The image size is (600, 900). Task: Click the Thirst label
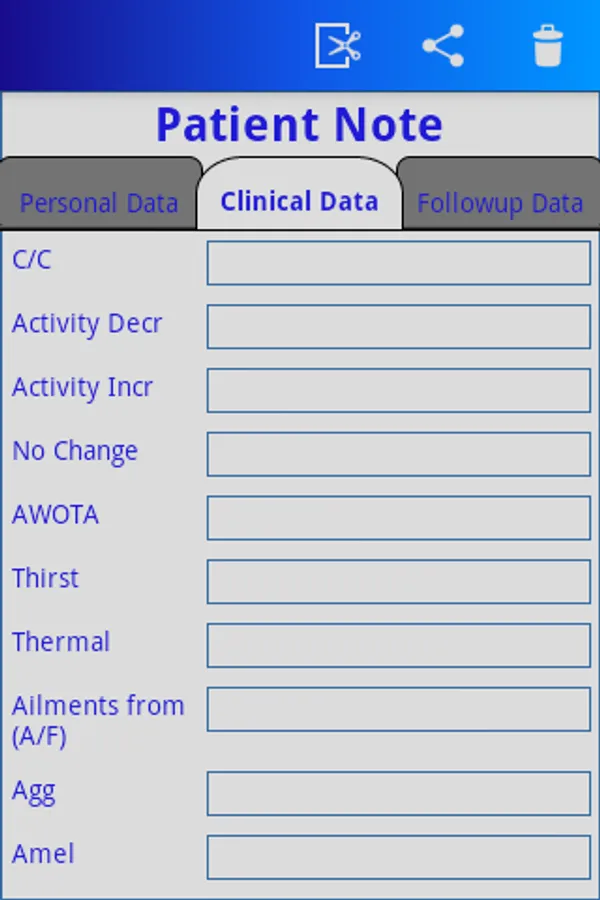click(45, 578)
